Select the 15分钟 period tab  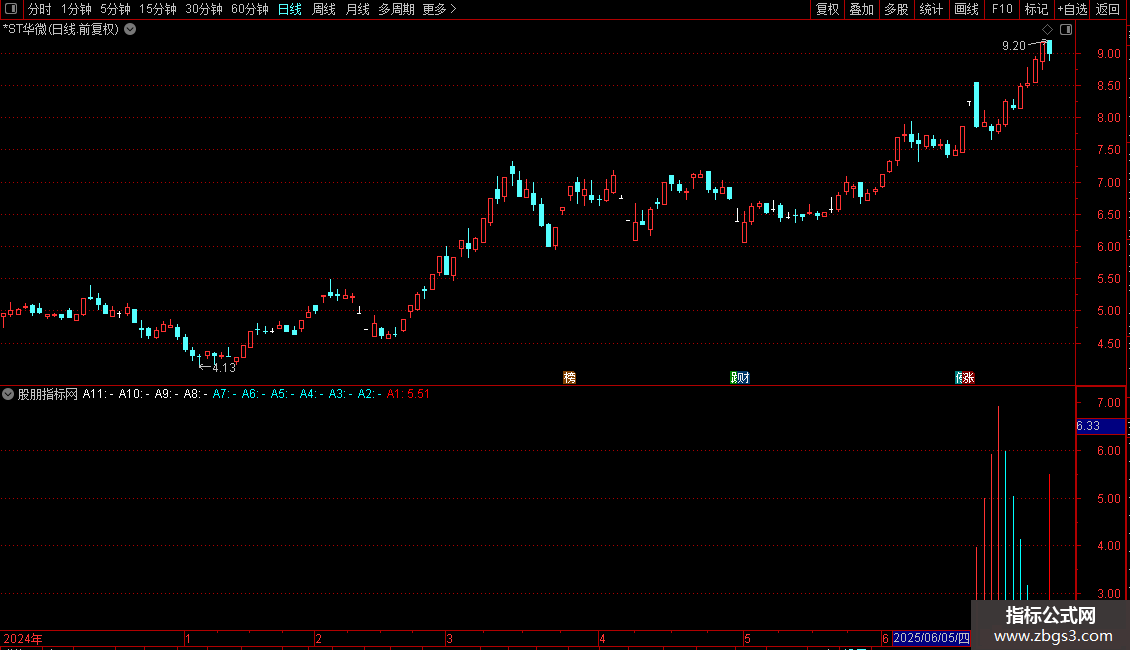point(158,9)
